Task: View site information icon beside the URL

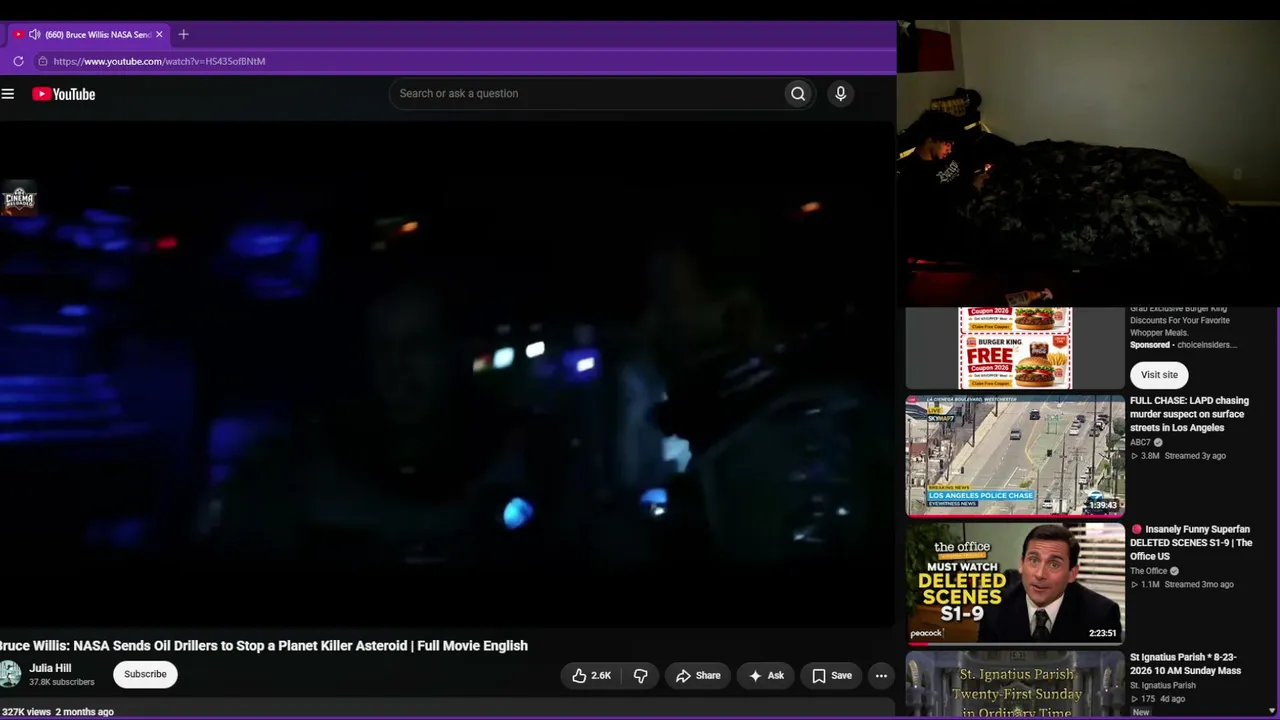Action: click(x=42, y=61)
